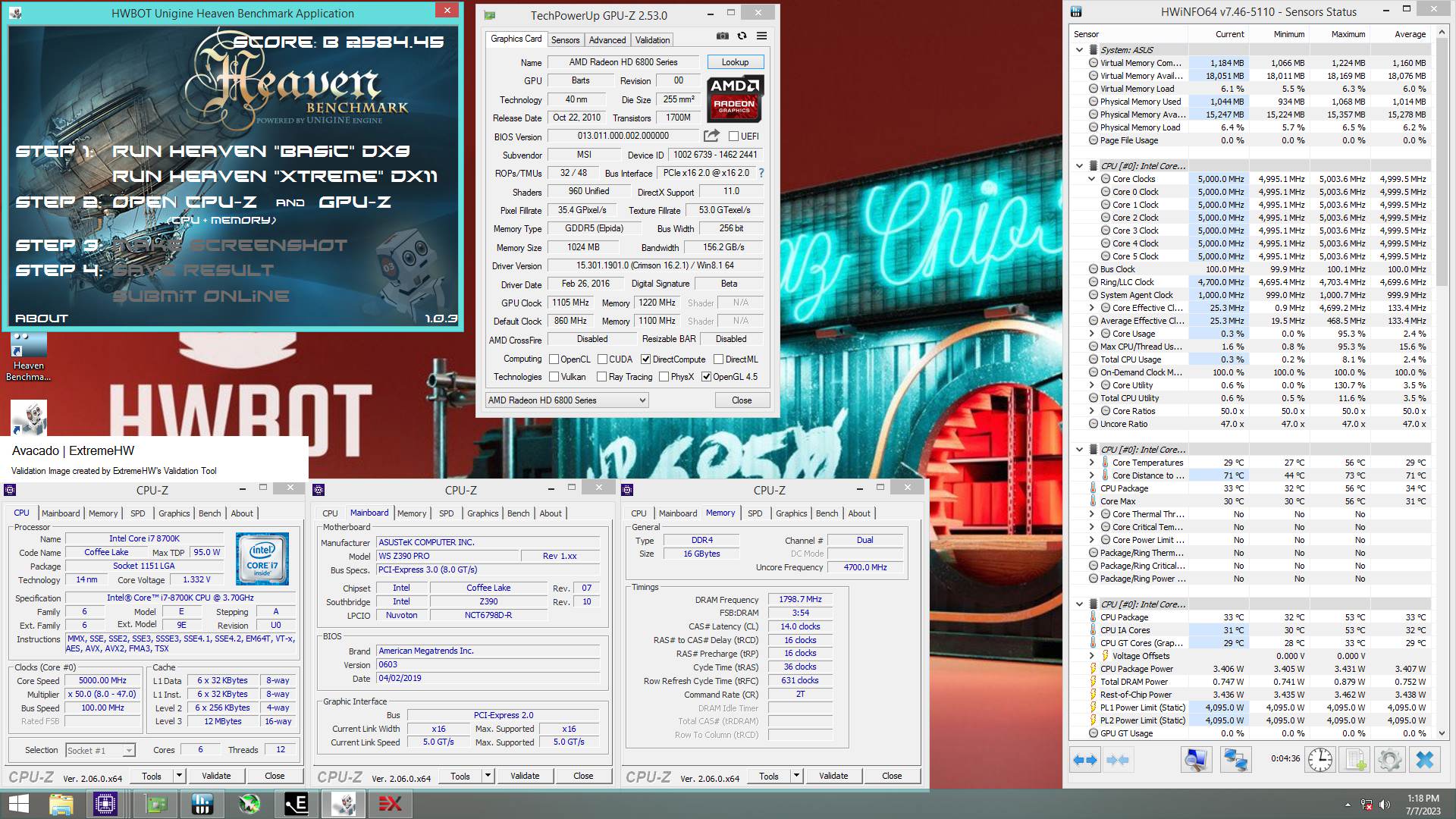Viewport: 1456px width, 819px height.
Task: Click ABOUT in the Heaven Benchmark application
Action: [42, 318]
